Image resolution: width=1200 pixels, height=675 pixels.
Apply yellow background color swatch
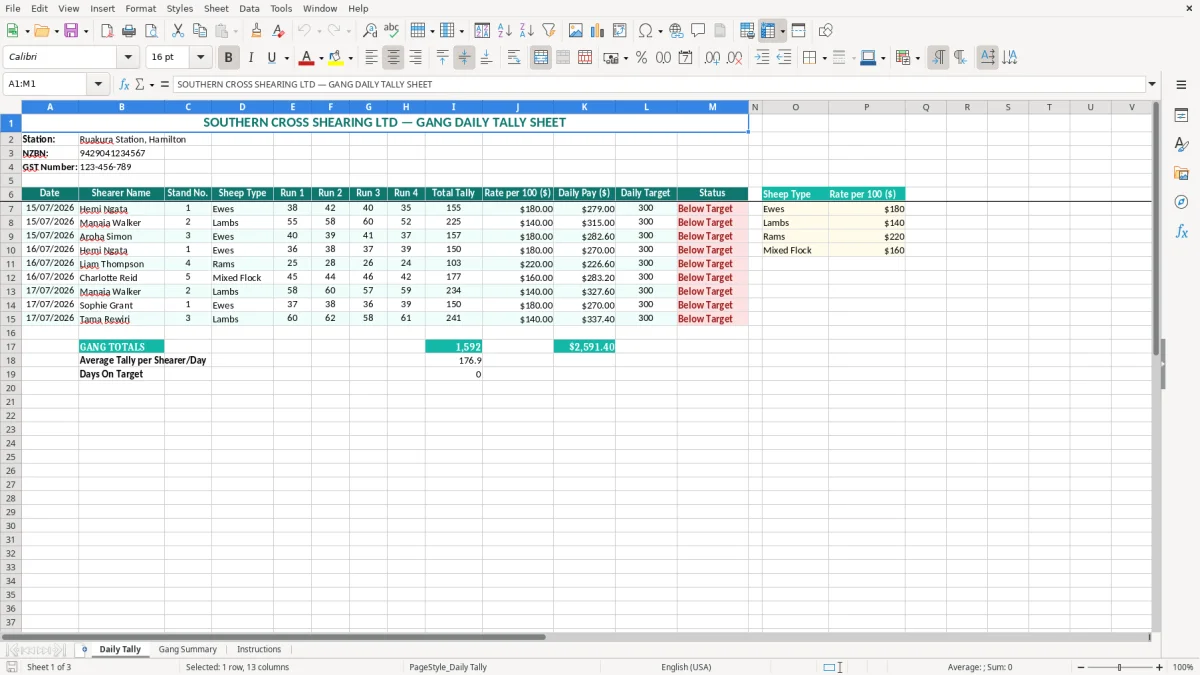(336, 58)
